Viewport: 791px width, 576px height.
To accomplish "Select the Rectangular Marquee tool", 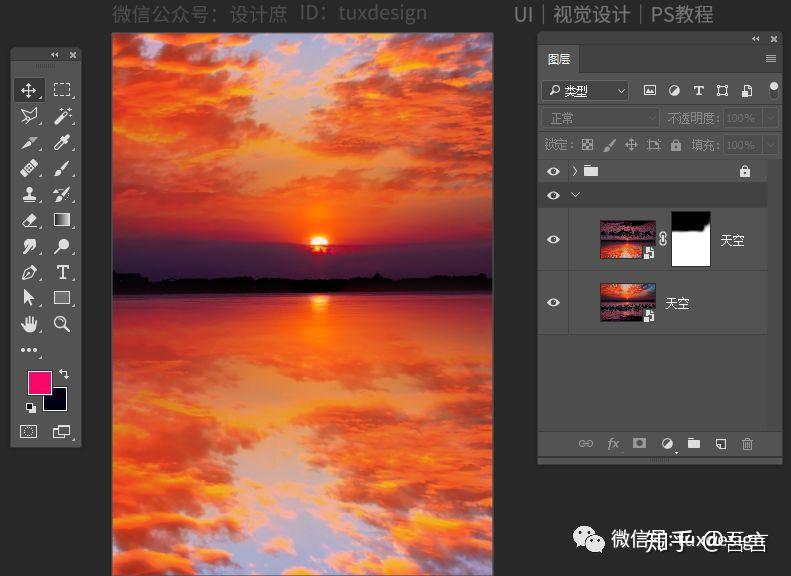I will coord(62,90).
